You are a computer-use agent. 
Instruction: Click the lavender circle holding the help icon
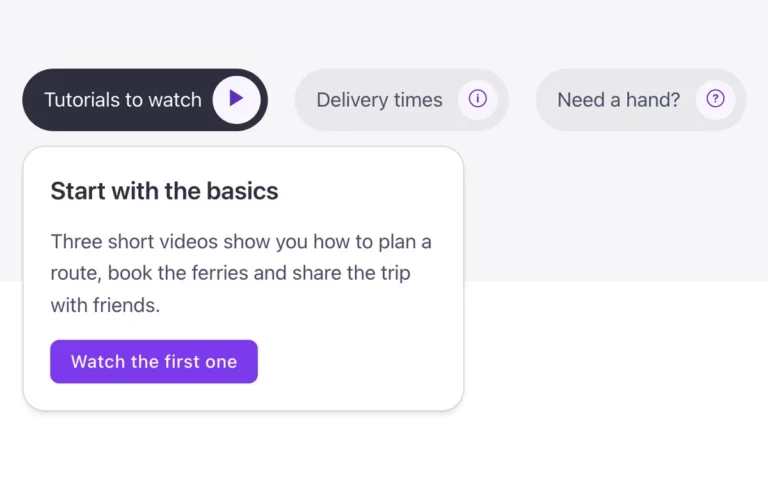[x=715, y=99]
